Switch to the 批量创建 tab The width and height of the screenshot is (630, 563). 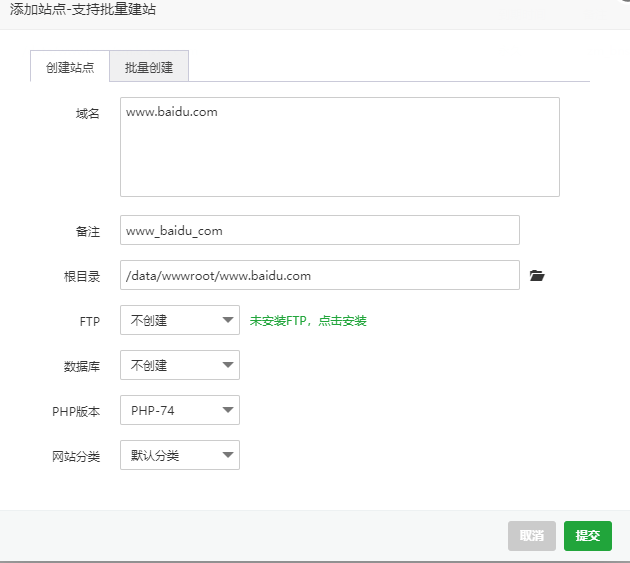149,66
